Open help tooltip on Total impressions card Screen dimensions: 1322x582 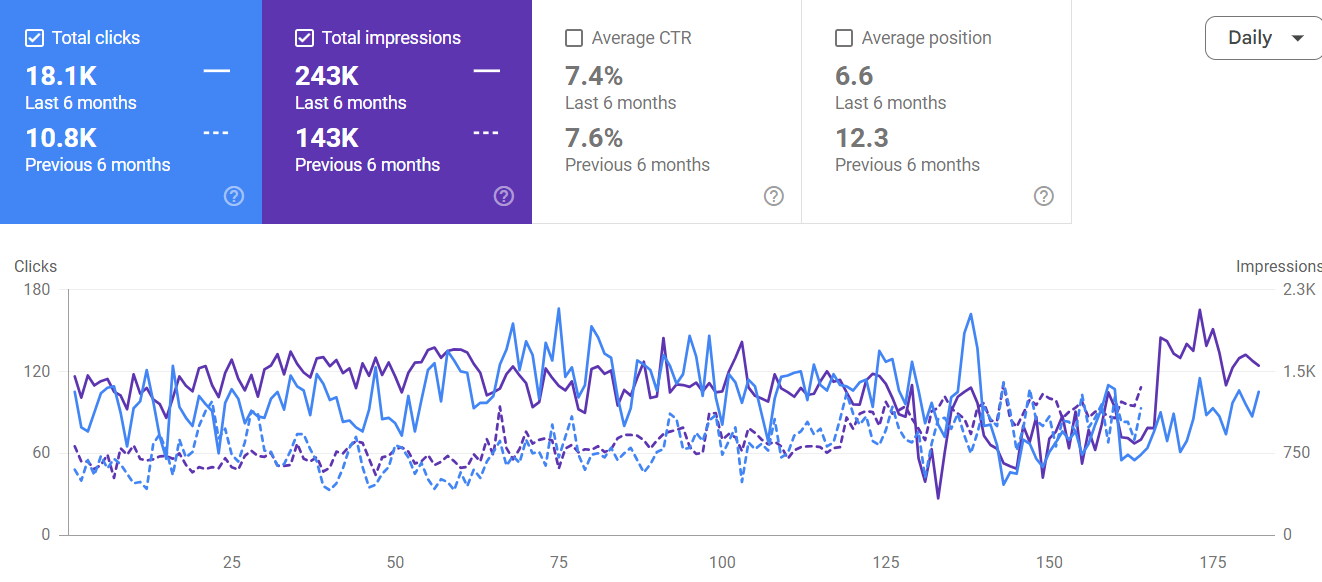[504, 196]
